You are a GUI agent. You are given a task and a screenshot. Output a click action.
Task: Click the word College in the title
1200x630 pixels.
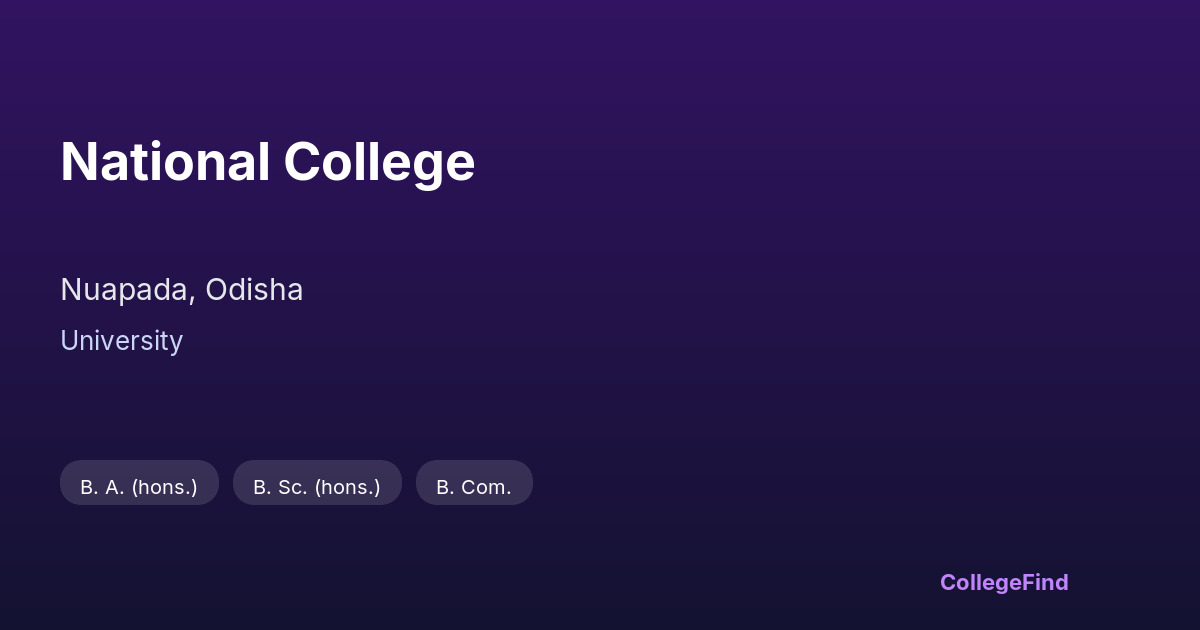click(x=379, y=162)
